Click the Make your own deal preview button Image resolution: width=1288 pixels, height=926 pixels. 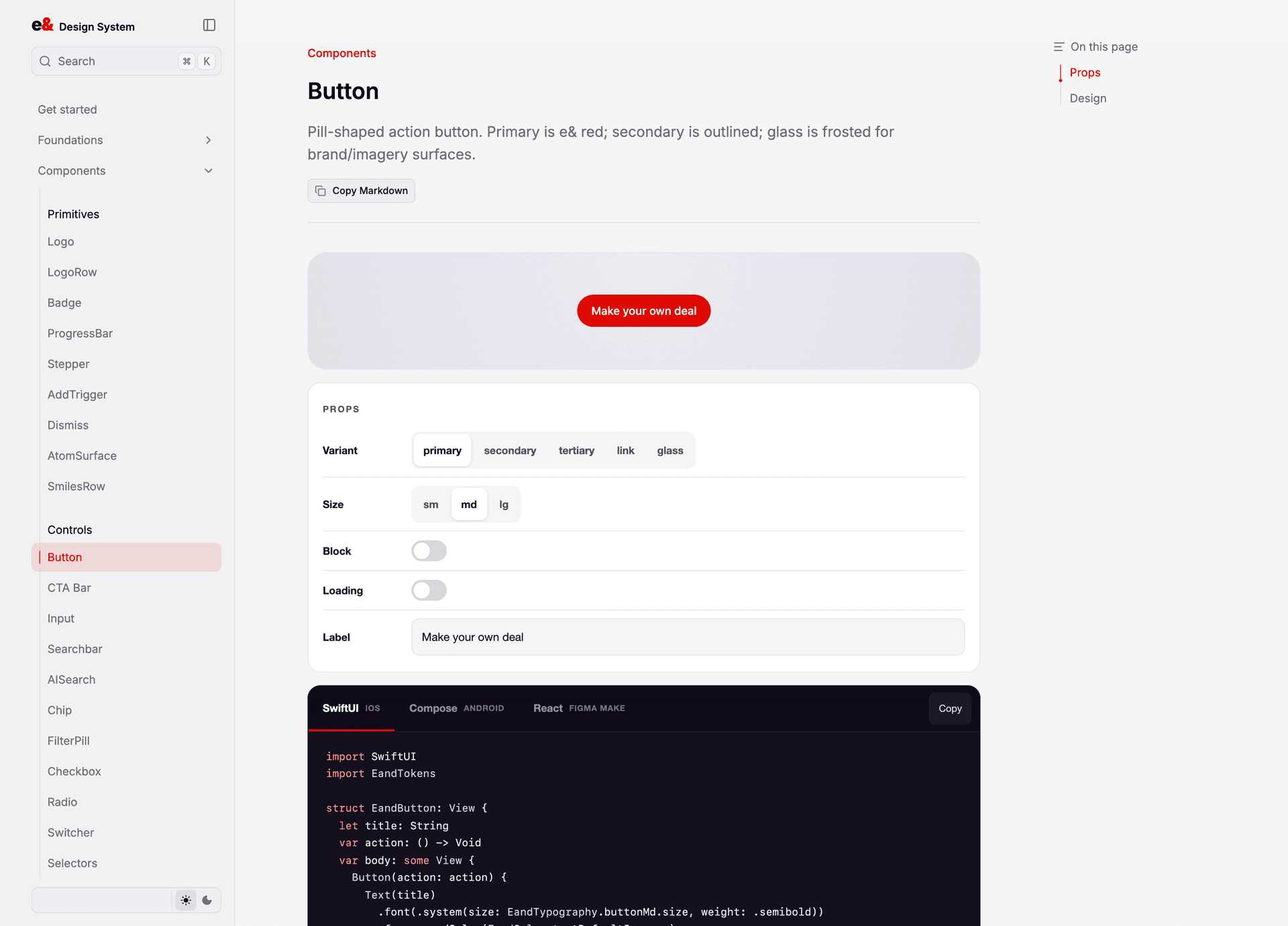[643, 311]
